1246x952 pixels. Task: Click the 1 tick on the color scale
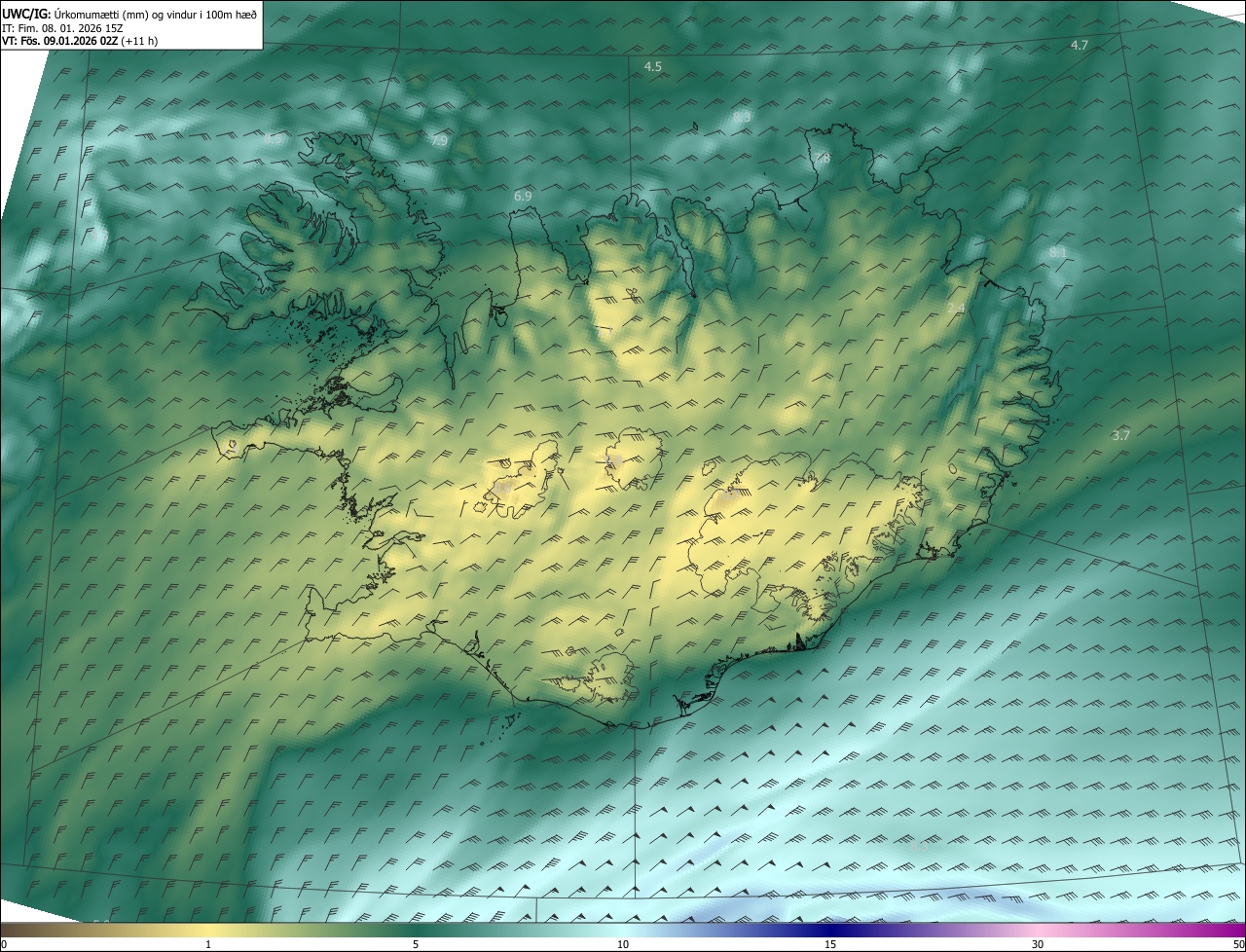[x=208, y=944]
